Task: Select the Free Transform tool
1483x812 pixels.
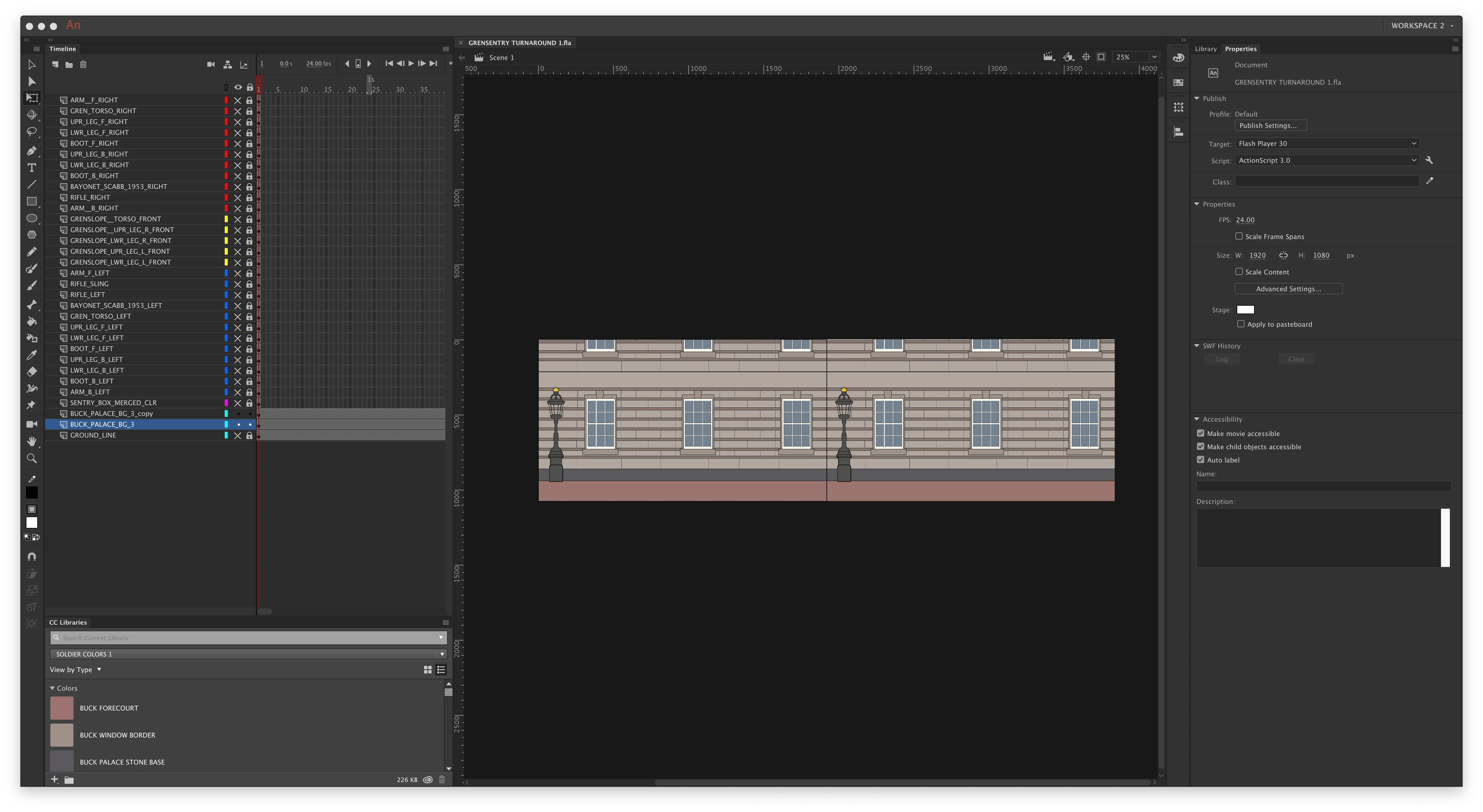Action: [32, 98]
